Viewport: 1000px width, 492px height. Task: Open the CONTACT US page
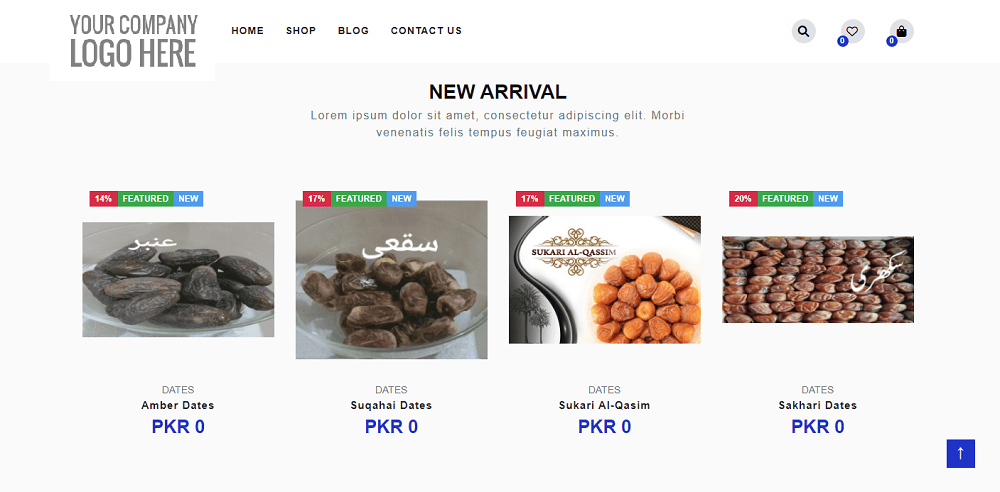(x=426, y=31)
